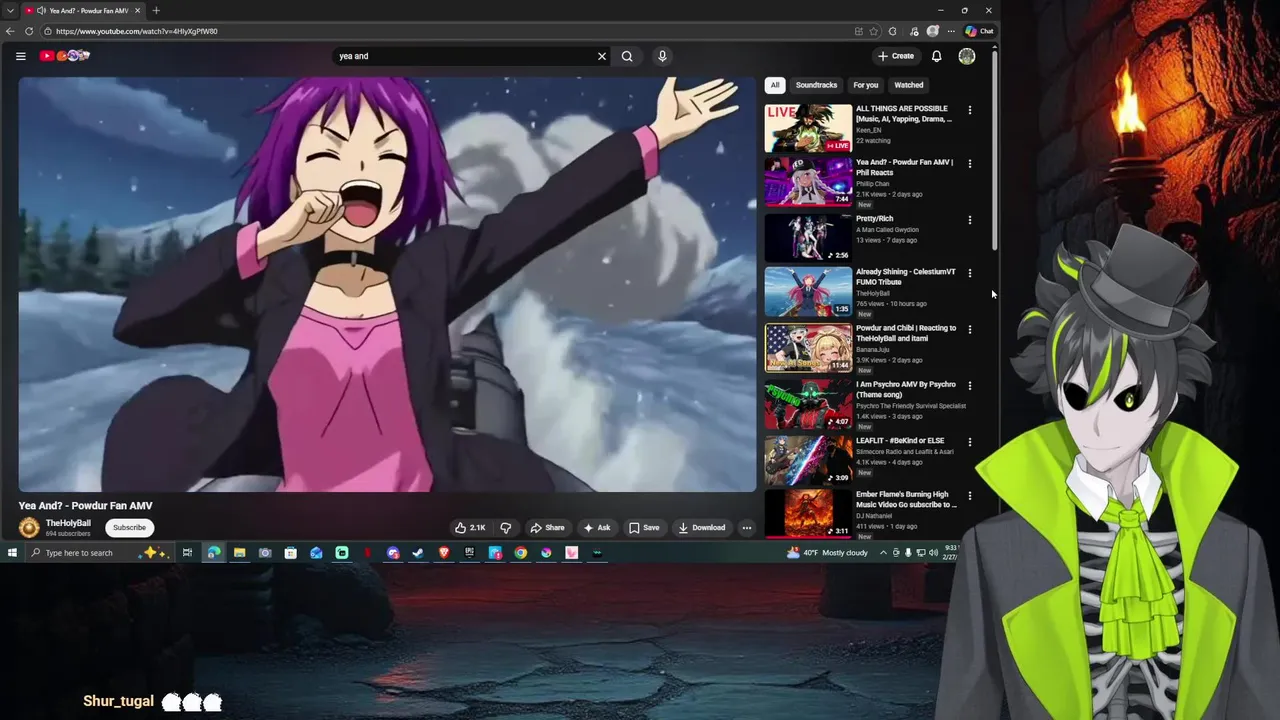Screen dimensions: 1280x720
Task: Open options for LEAFLIT video
Action: pos(969,442)
